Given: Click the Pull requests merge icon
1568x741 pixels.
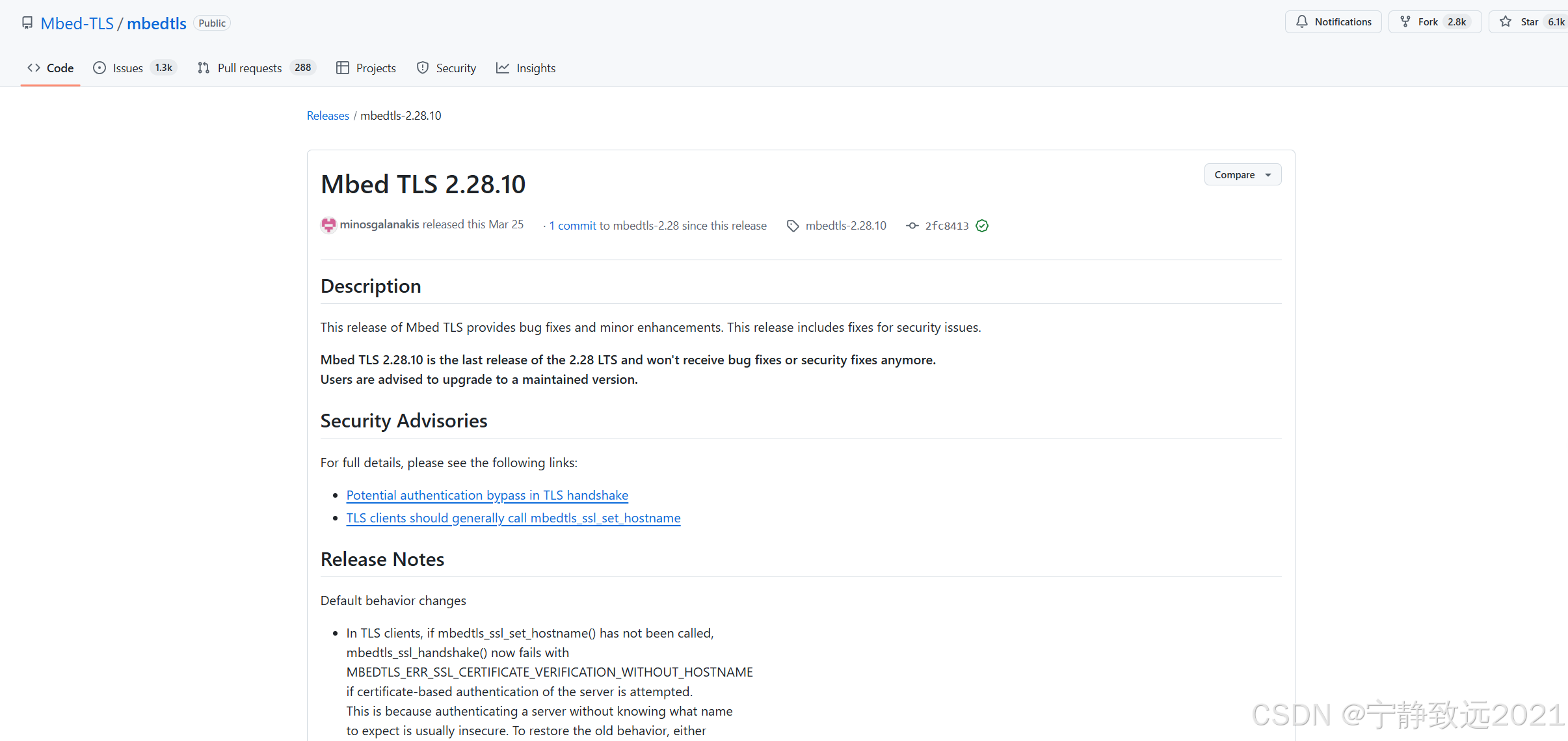Looking at the screenshot, I should tap(204, 68).
